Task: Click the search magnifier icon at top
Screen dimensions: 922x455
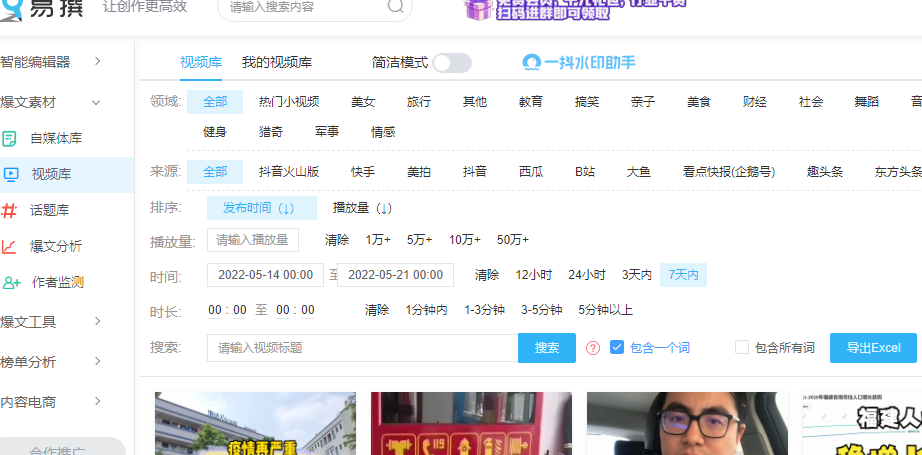Action: tap(396, 6)
